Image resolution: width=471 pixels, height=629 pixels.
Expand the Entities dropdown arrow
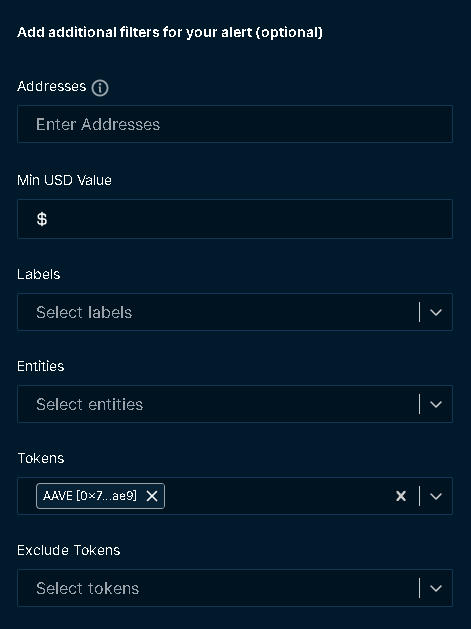click(x=436, y=404)
